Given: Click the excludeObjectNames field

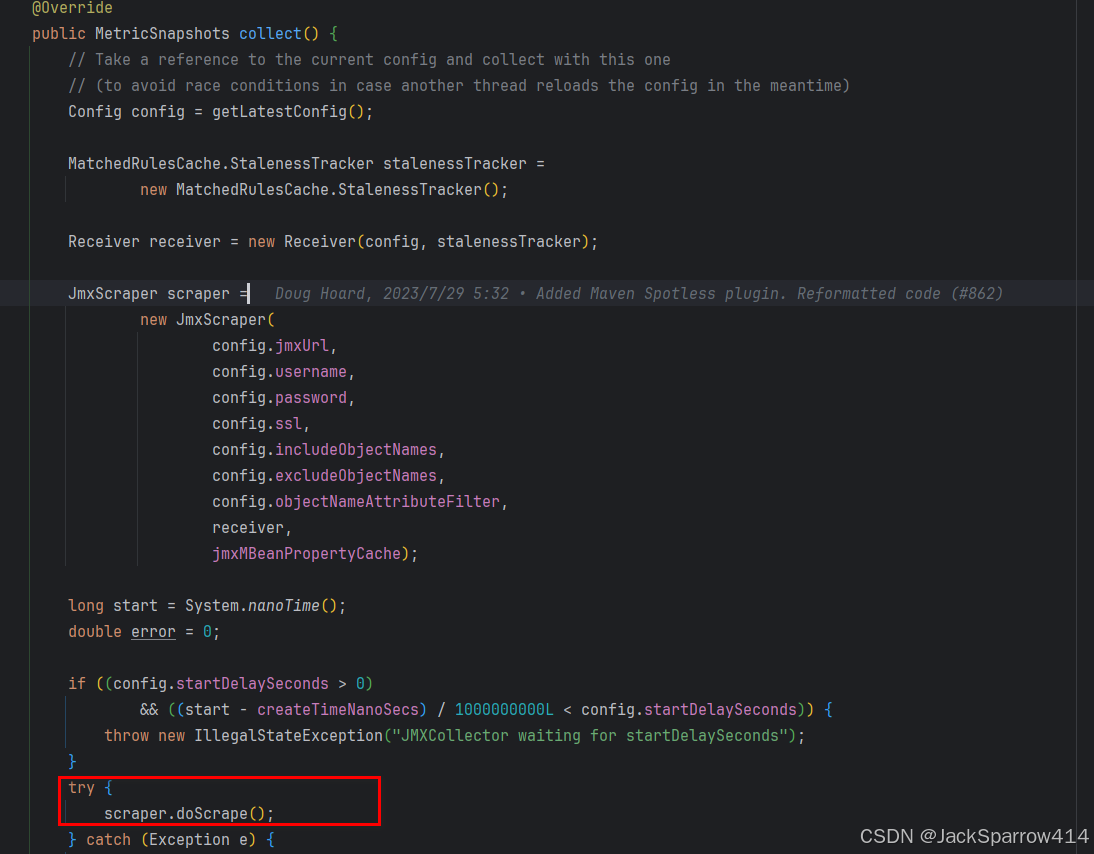Looking at the screenshot, I should pyautogui.click(x=356, y=476).
